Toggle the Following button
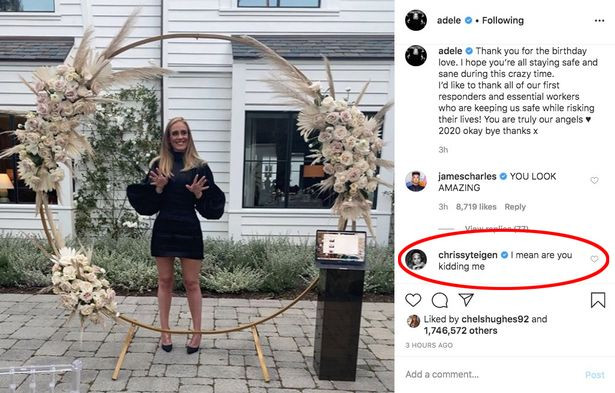This screenshot has height=393, width=615. (502, 20)
